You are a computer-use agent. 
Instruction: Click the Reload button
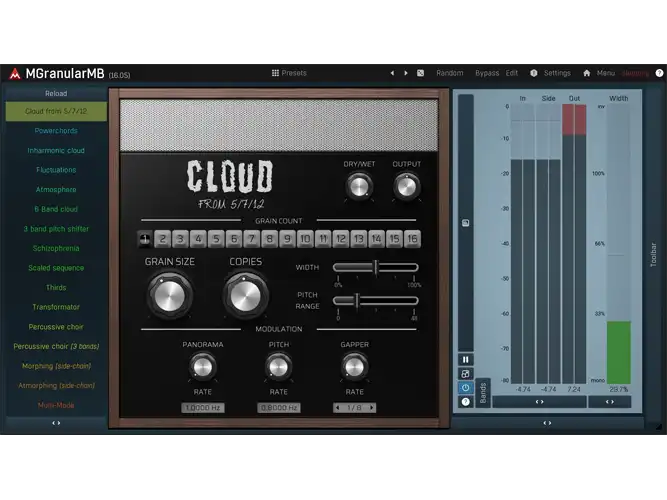tap(56, 94)
